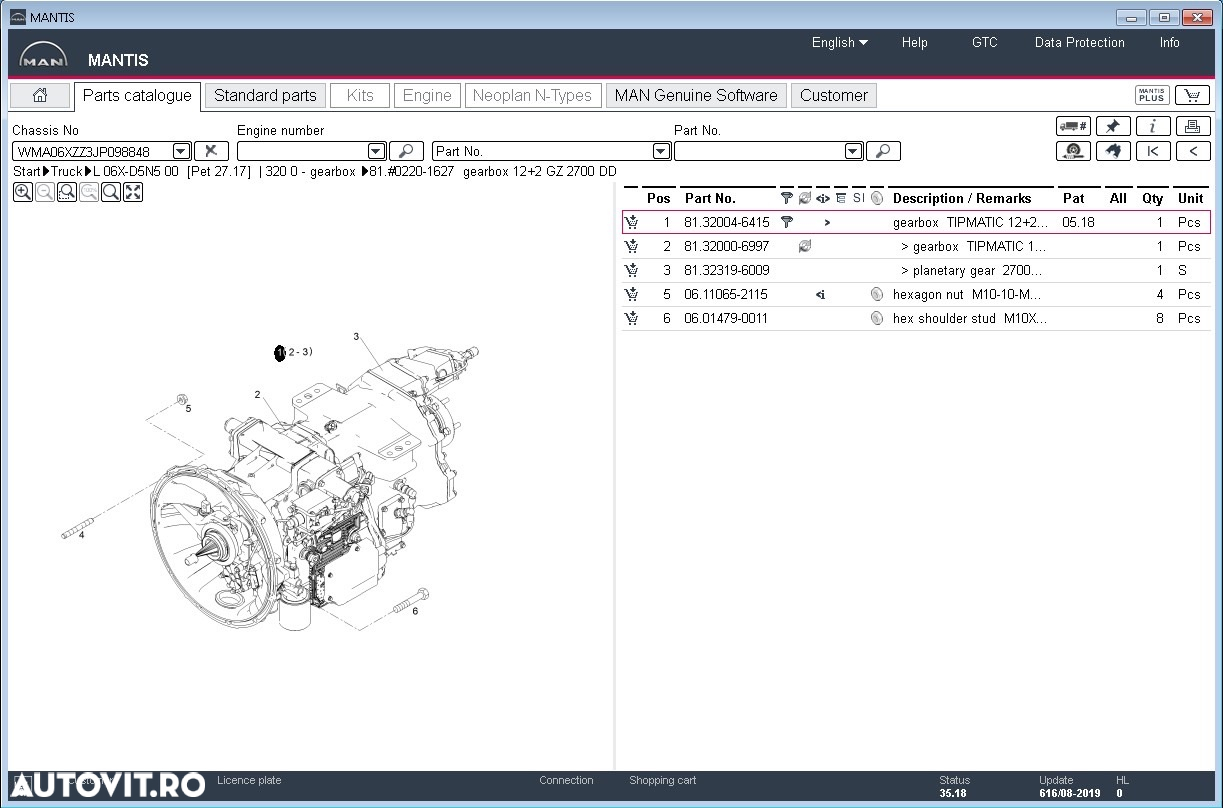Click the truck number lookup icon

tap(1073, 126)
